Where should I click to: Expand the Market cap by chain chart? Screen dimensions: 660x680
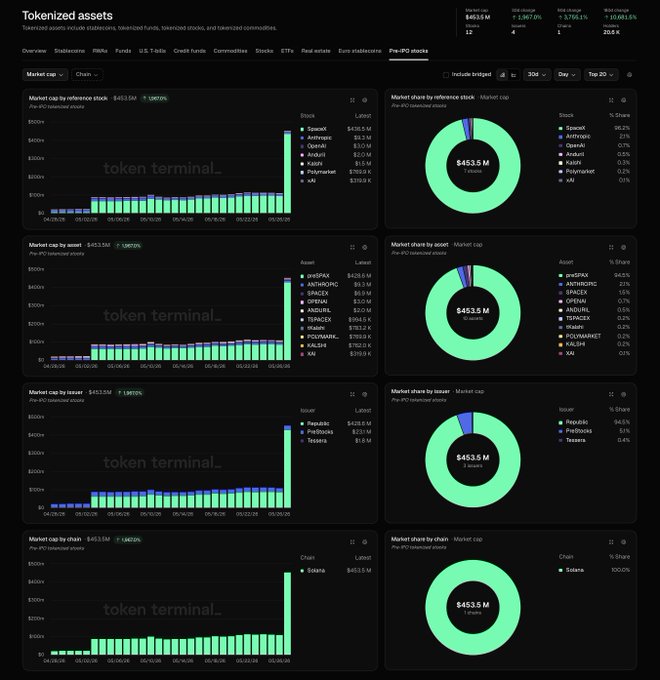(352, 542)
